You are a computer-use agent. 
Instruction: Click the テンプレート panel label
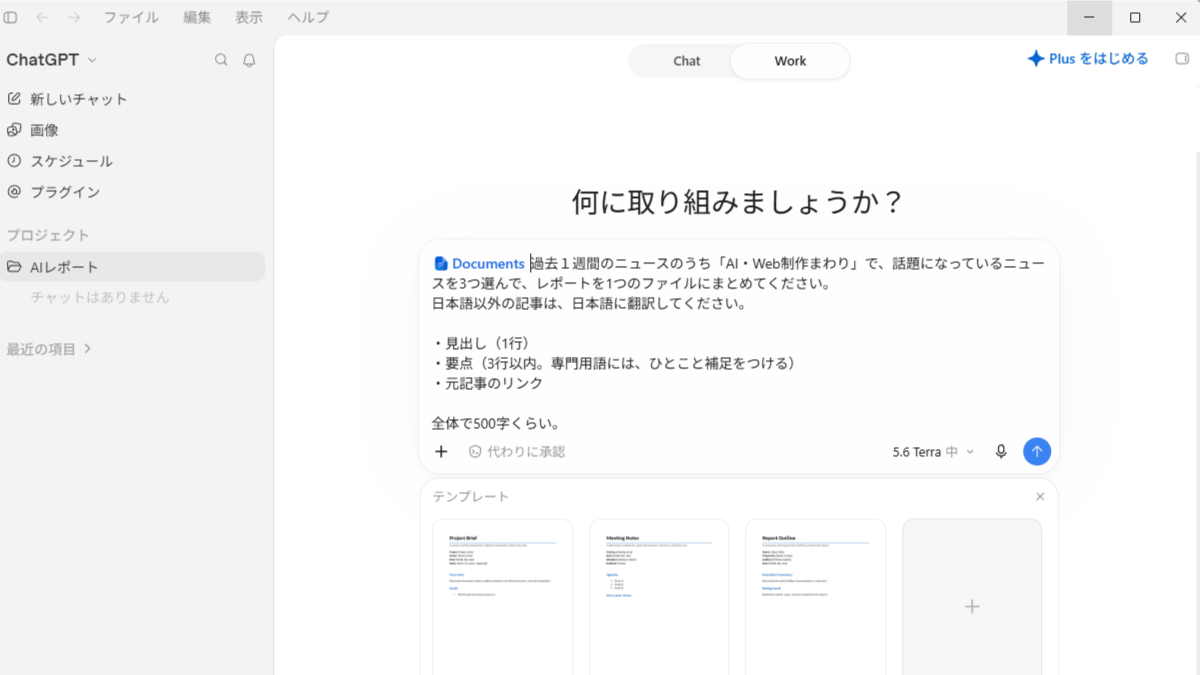(470, 497)
